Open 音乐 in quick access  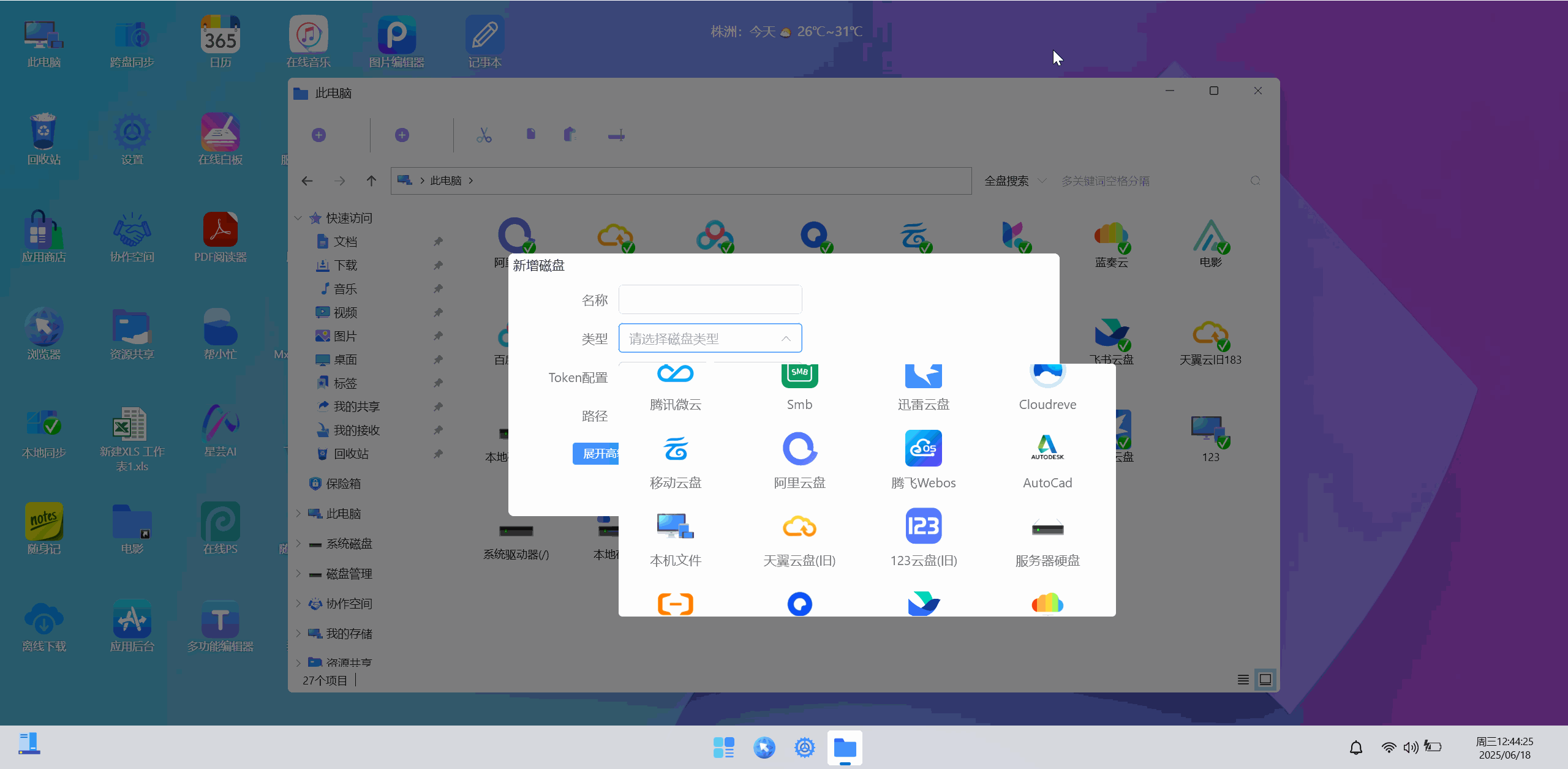(338, 289)
